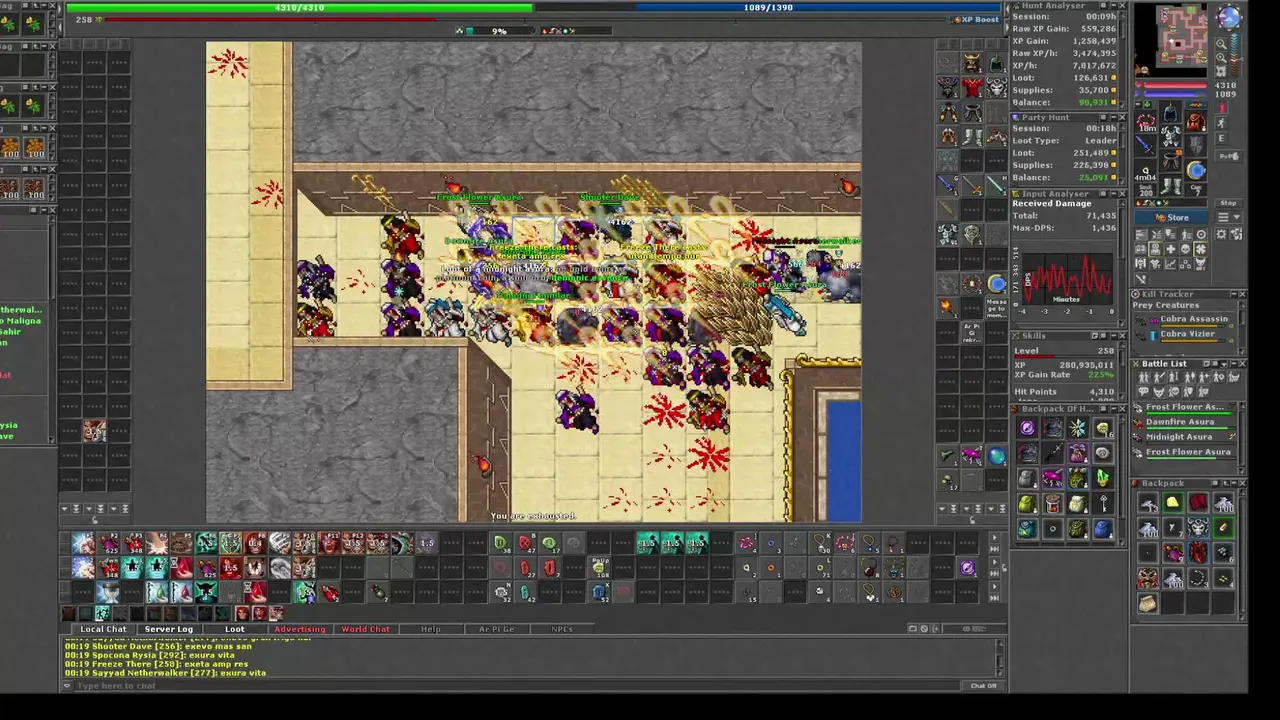Toggle the PvP mode button
The width and height of the screenshot is (1280, 720).
tap(1229, 156)
